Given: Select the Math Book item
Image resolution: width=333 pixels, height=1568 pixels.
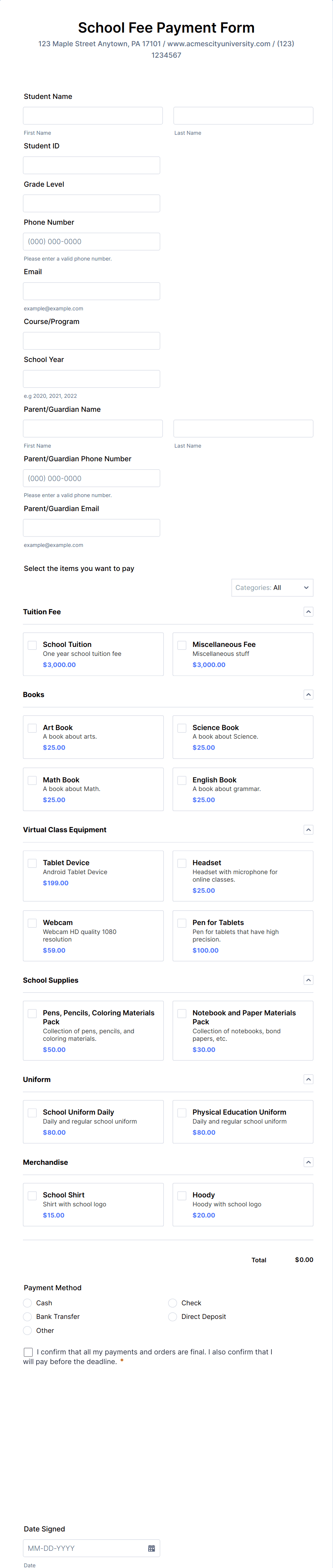Looking at the screenshot, I should point(32,780).
